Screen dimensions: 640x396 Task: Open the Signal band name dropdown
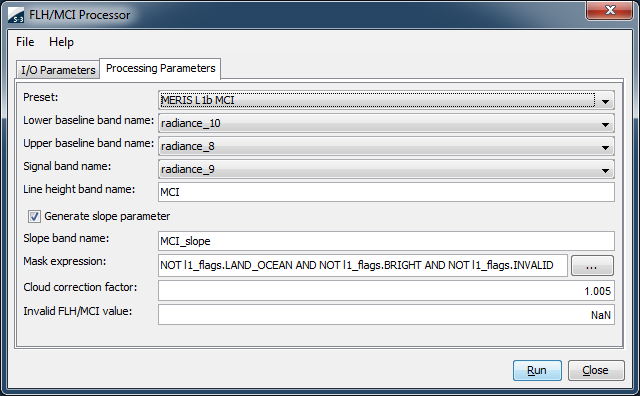(605, 170)
